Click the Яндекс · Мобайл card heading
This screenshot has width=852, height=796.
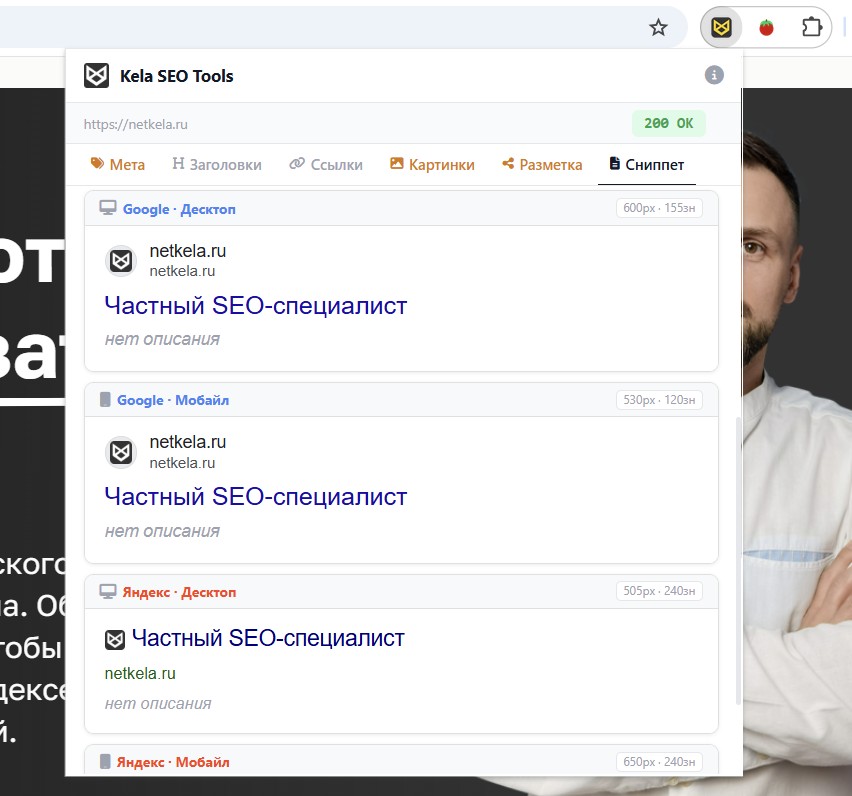(173, 762)
